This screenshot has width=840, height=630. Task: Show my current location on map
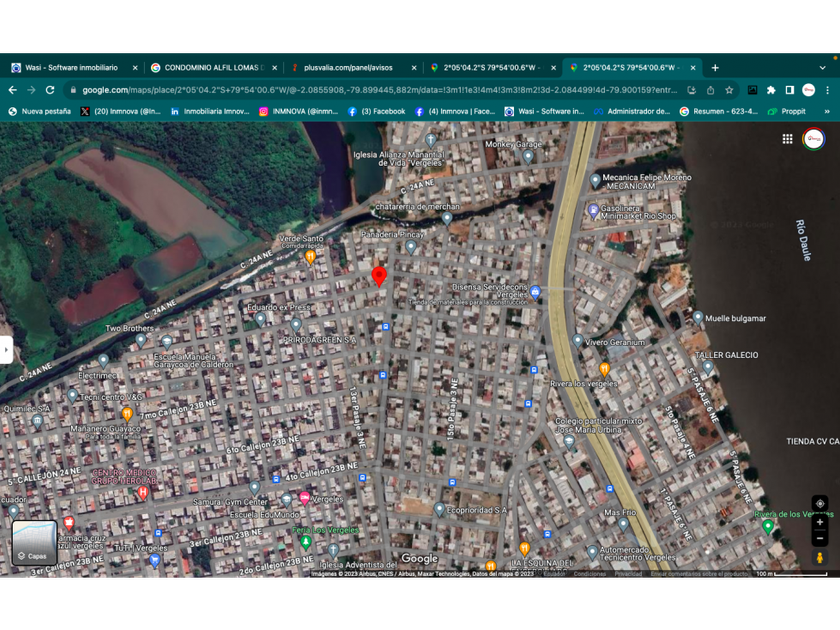(x=820, y=503)
